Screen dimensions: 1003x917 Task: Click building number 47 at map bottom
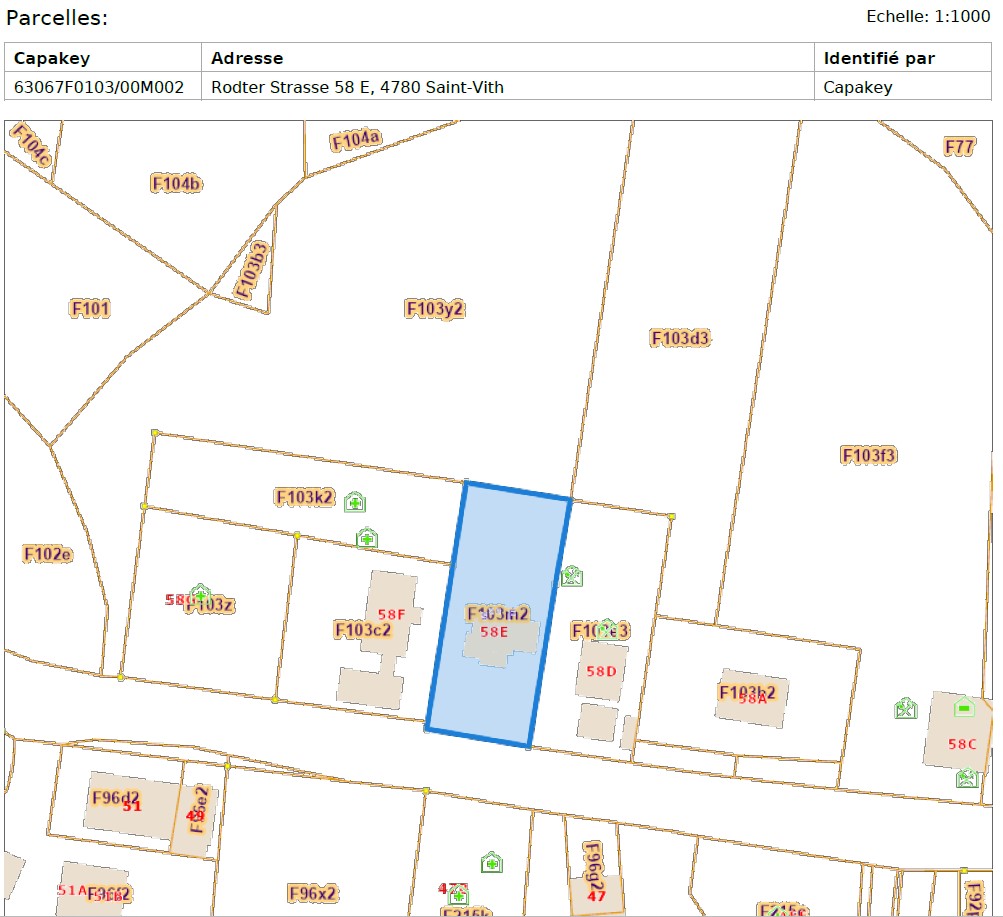(597, 895)
